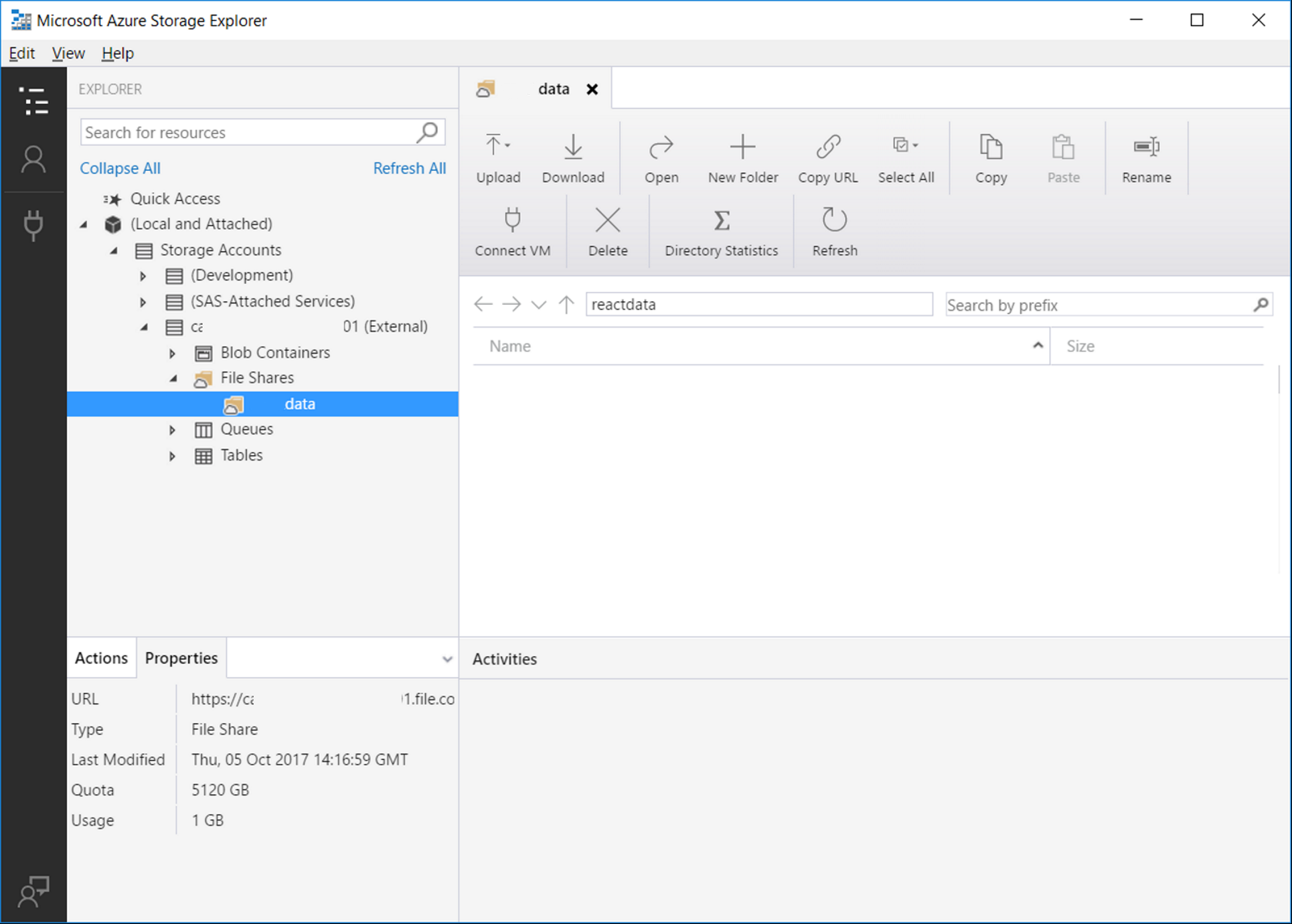1292x924 pixels.
Task: Click the Collapse All link
Action: point(120,168)
